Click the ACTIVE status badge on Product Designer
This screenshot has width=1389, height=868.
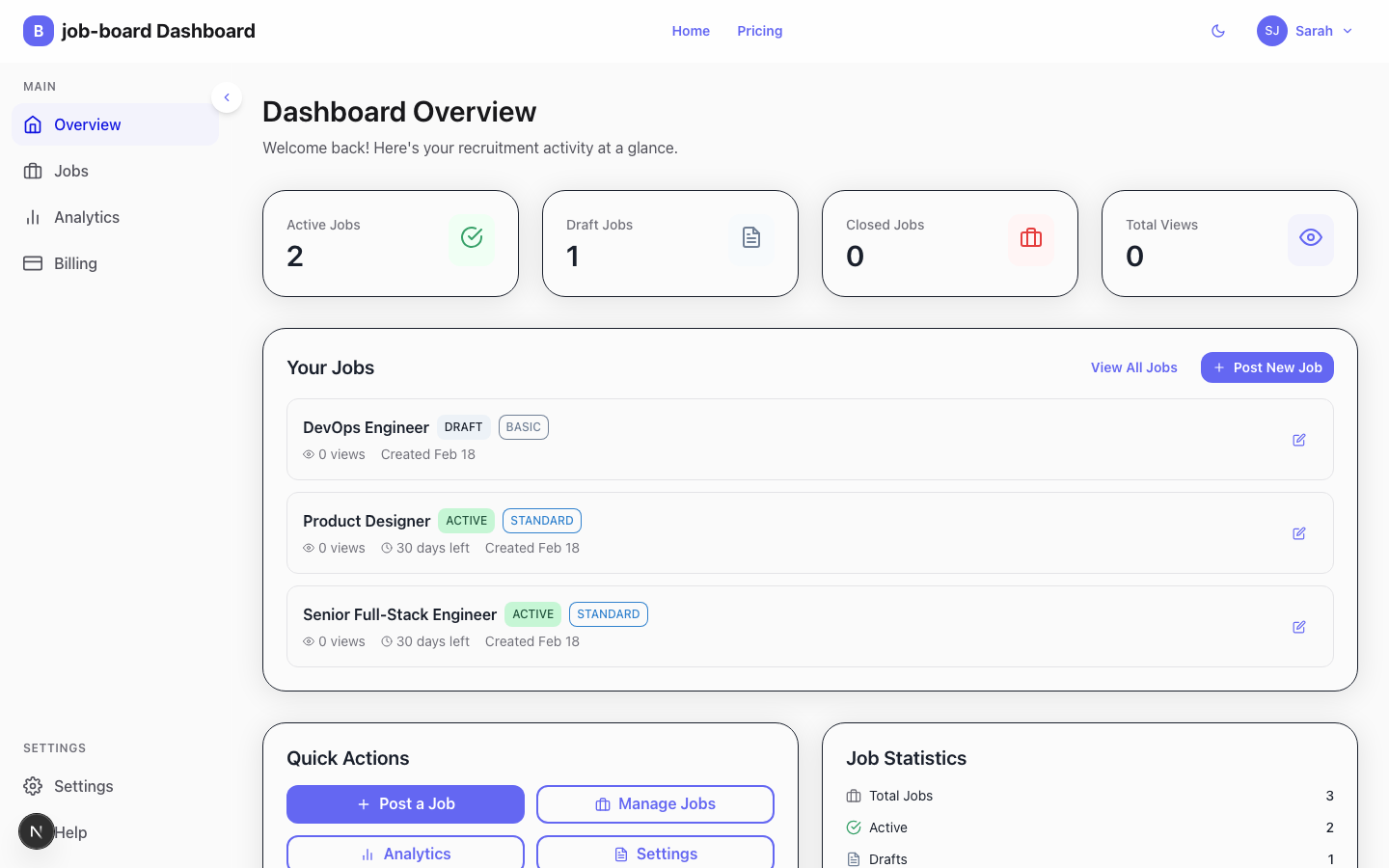pyautogui.click(x=466, y=520)
